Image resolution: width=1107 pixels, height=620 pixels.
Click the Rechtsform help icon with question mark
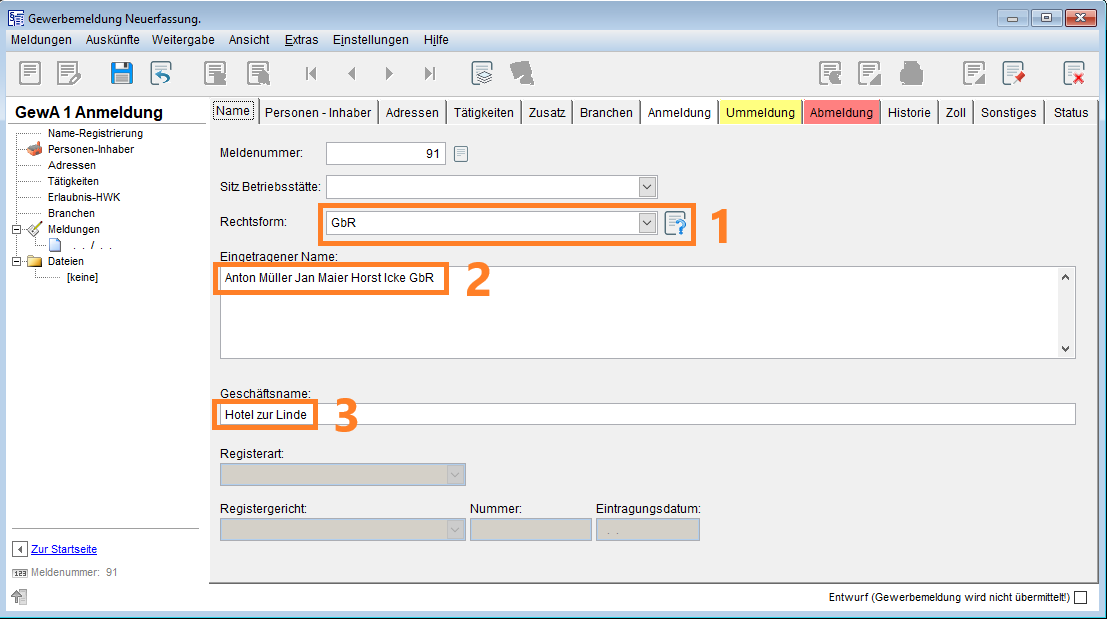[x=676, y=223]
